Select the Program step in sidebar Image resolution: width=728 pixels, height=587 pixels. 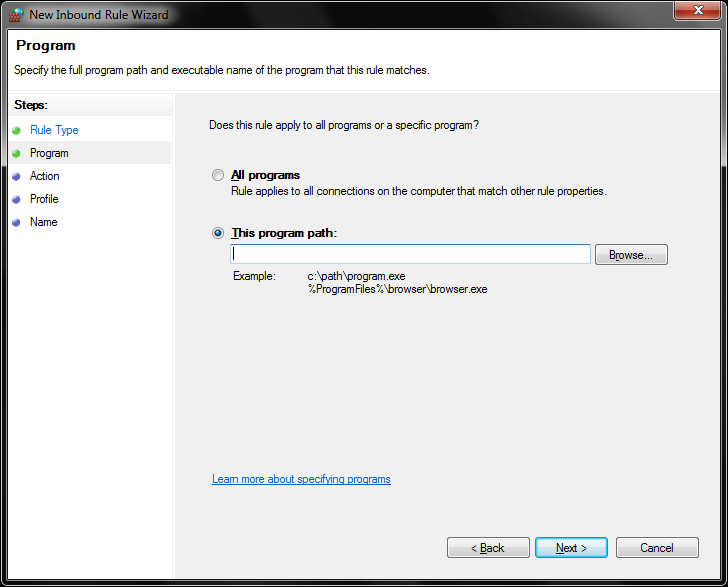(x=49, y=153)
